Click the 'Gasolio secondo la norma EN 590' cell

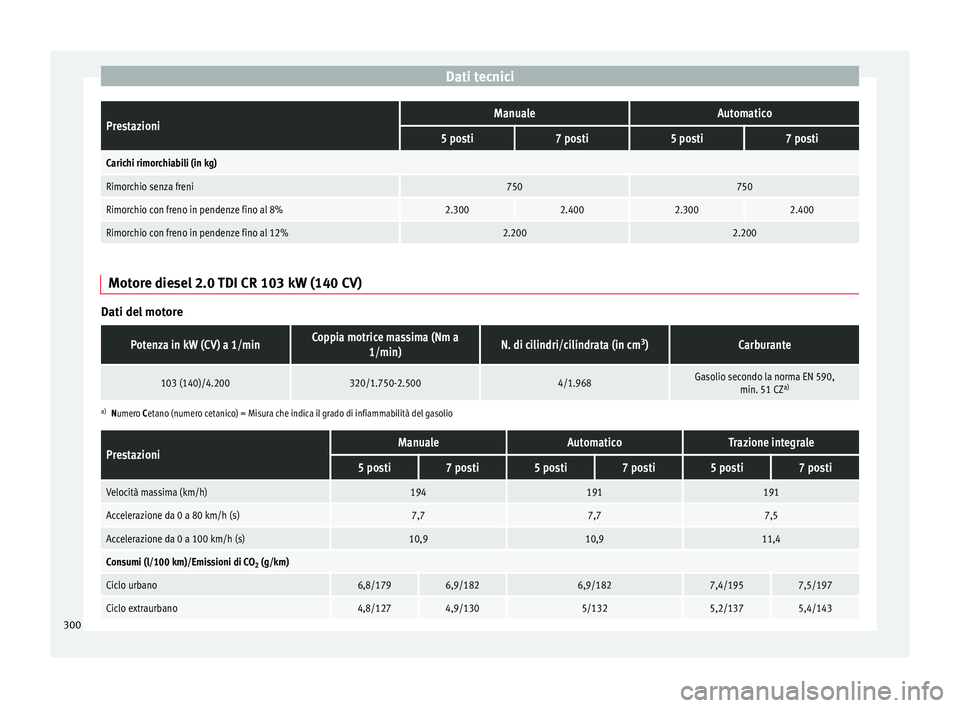point(764,383)
